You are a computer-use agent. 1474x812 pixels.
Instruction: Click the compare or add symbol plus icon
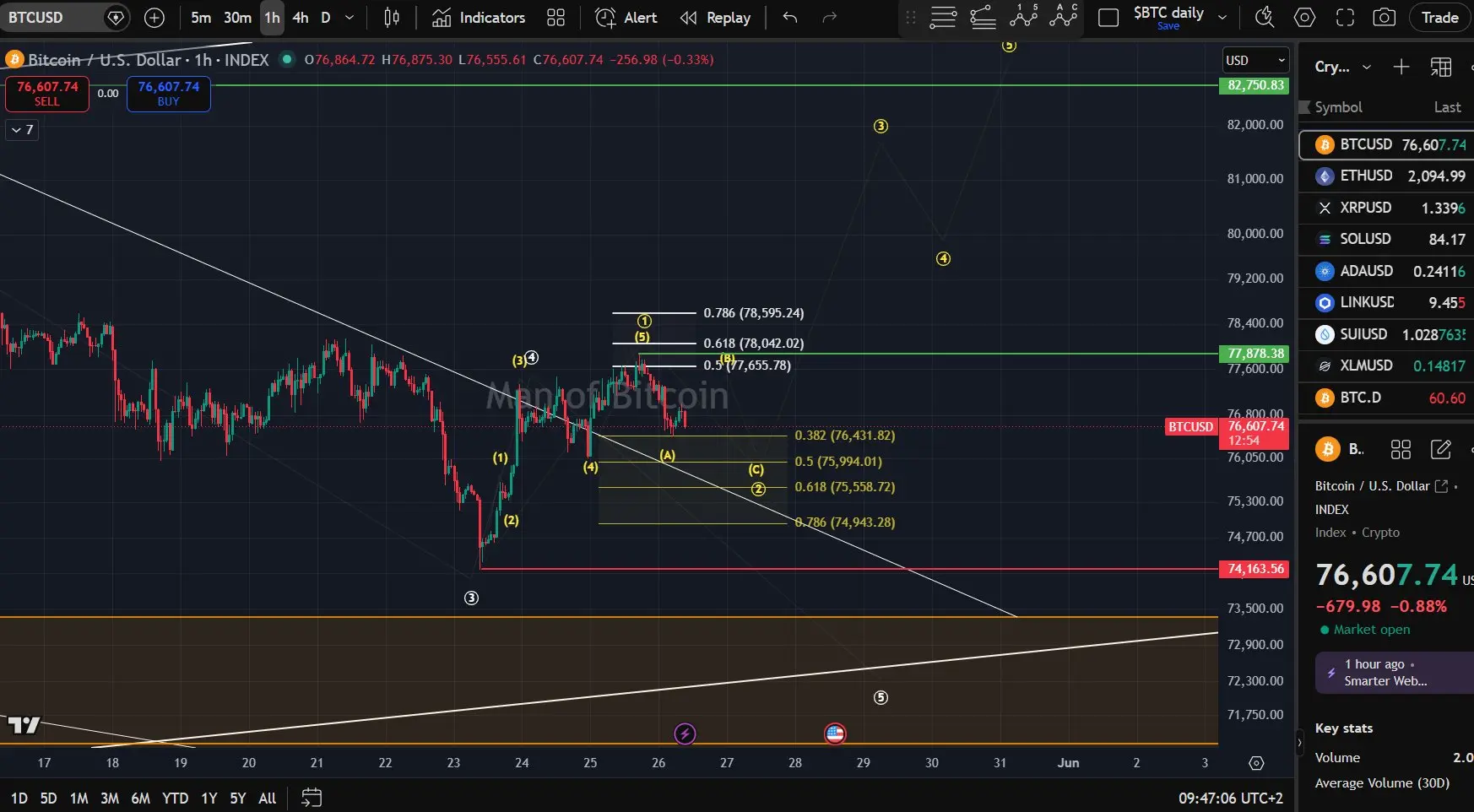click(x=154, y=18)
